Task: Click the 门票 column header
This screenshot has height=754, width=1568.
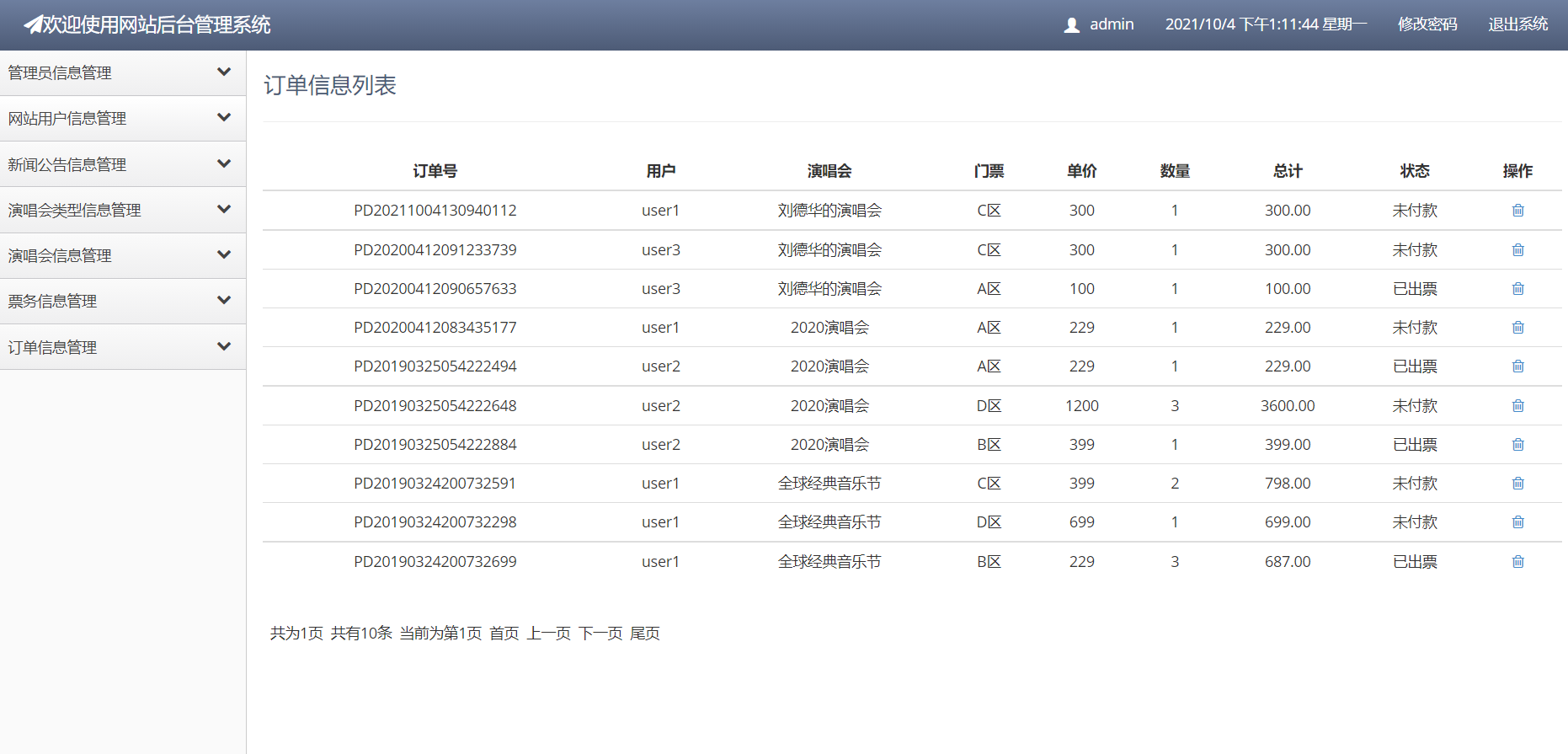Action: (989, 171)
